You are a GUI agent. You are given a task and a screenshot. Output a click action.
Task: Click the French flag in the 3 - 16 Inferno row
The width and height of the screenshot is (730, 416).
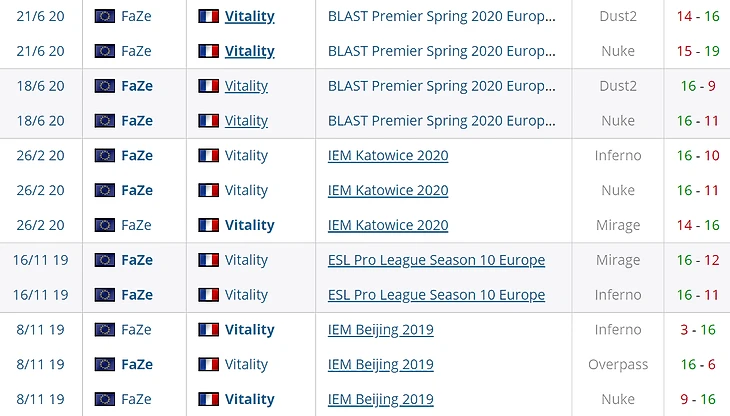coord(208,330)
